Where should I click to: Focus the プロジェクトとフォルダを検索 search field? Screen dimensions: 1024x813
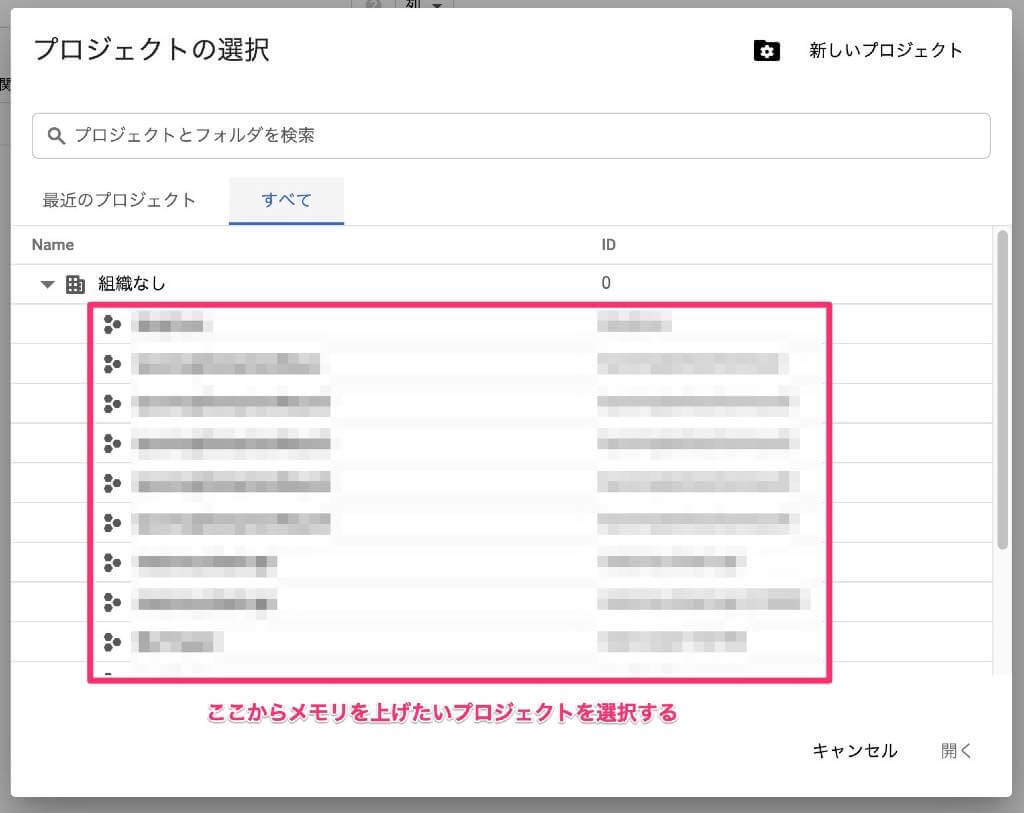[520, 135]
